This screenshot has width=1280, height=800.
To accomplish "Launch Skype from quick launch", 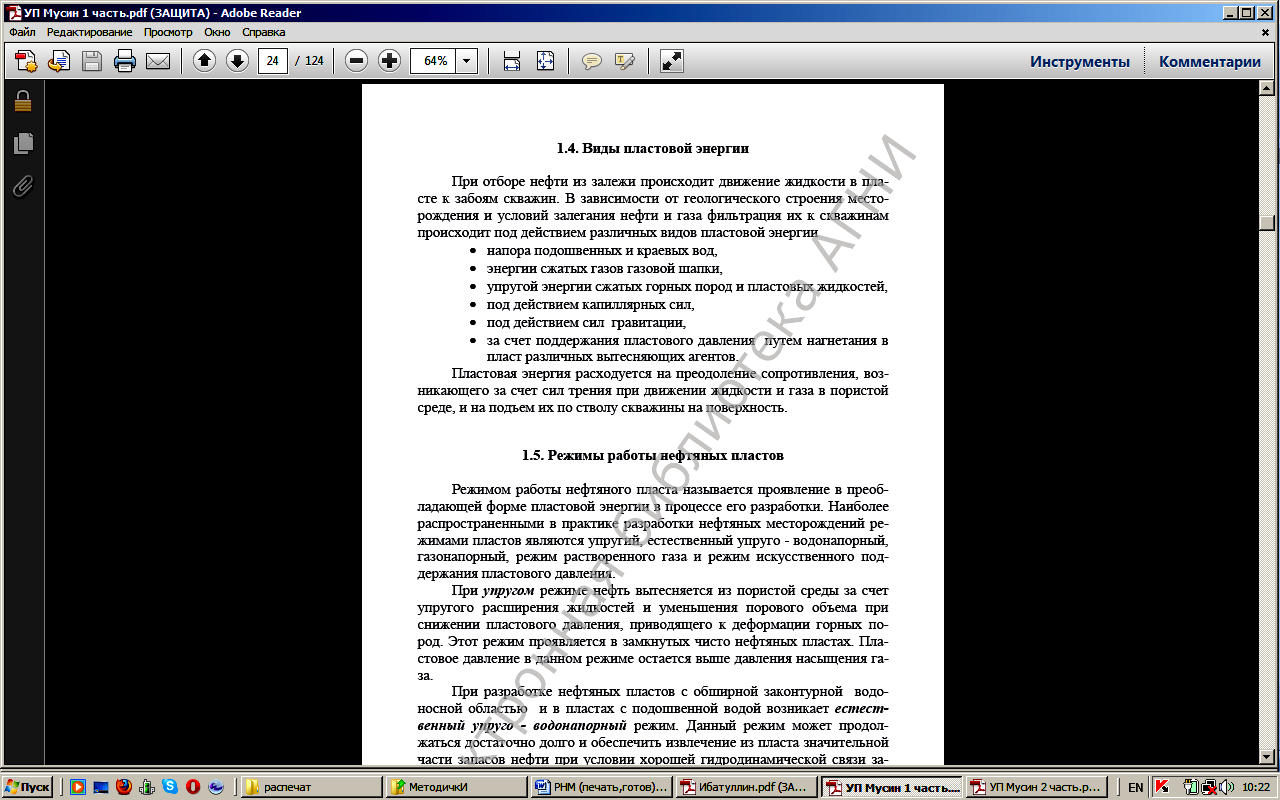I will tap(170, 787).
